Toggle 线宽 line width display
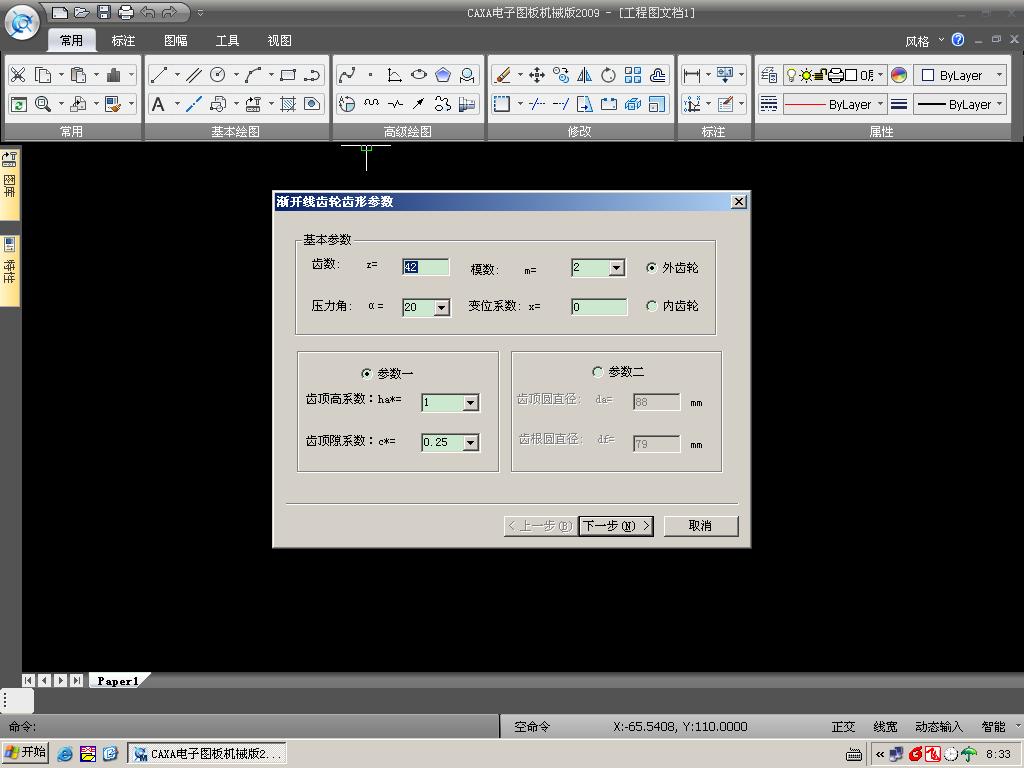 coord(885,727)
